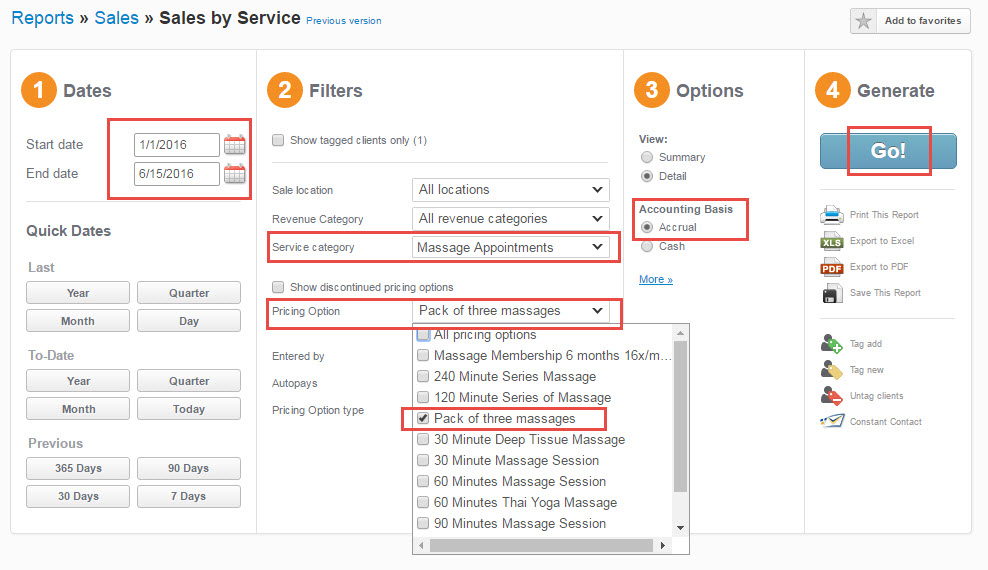Open the Service category dropdown
This screenshot has width=988, height=570.
(x=510, y=248)
